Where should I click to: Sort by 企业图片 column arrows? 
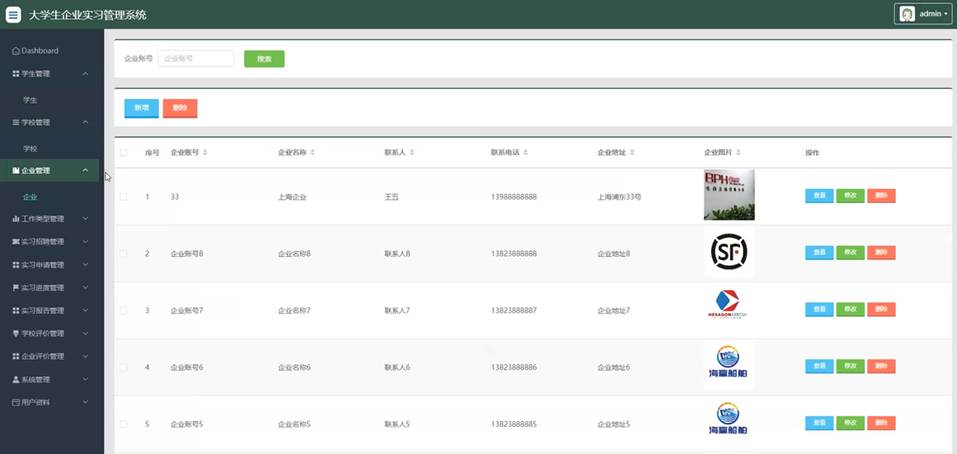(739, 153)
